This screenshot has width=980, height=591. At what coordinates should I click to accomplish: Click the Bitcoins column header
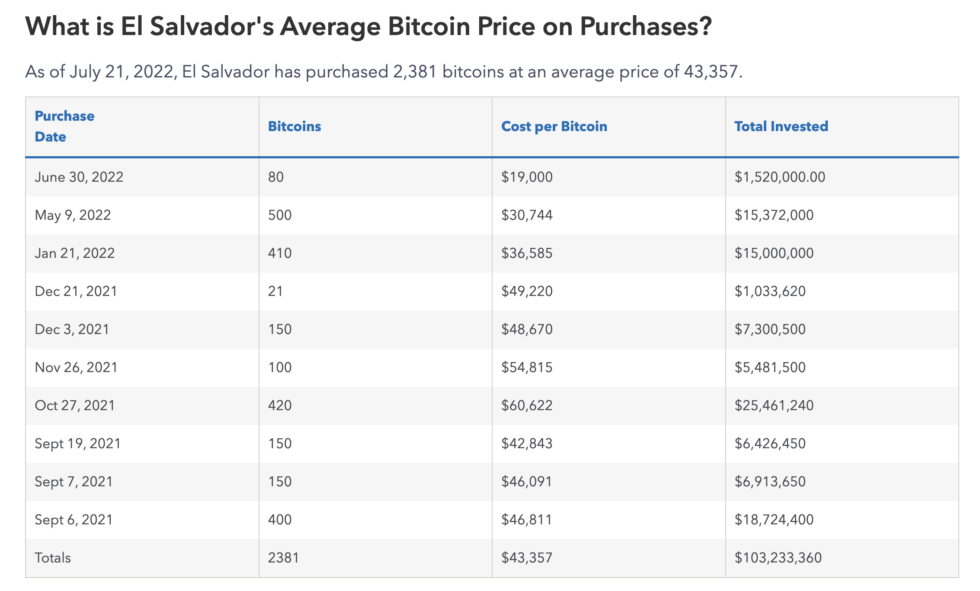tap(294, 126)
